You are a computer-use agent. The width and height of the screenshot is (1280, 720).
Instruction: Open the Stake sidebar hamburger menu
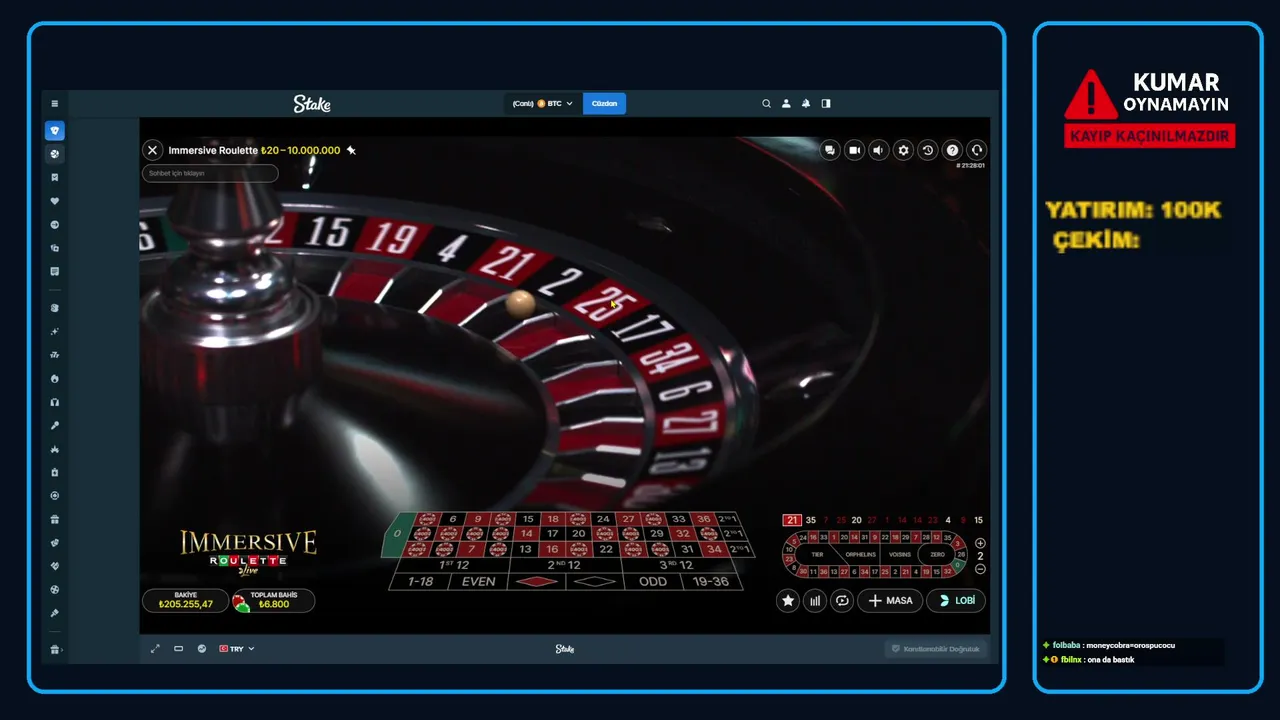coord(55,103)
